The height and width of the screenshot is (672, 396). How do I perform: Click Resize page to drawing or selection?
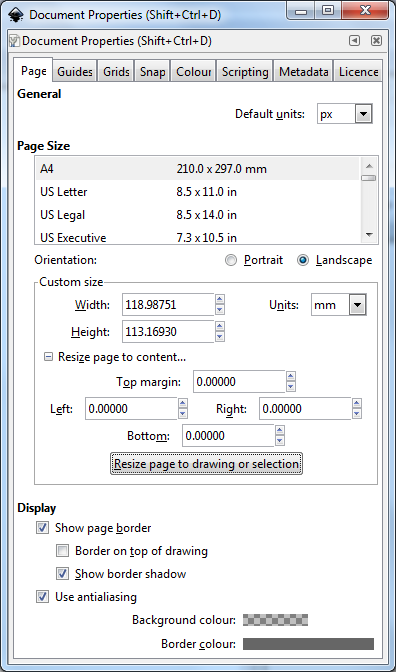point(206,464)
